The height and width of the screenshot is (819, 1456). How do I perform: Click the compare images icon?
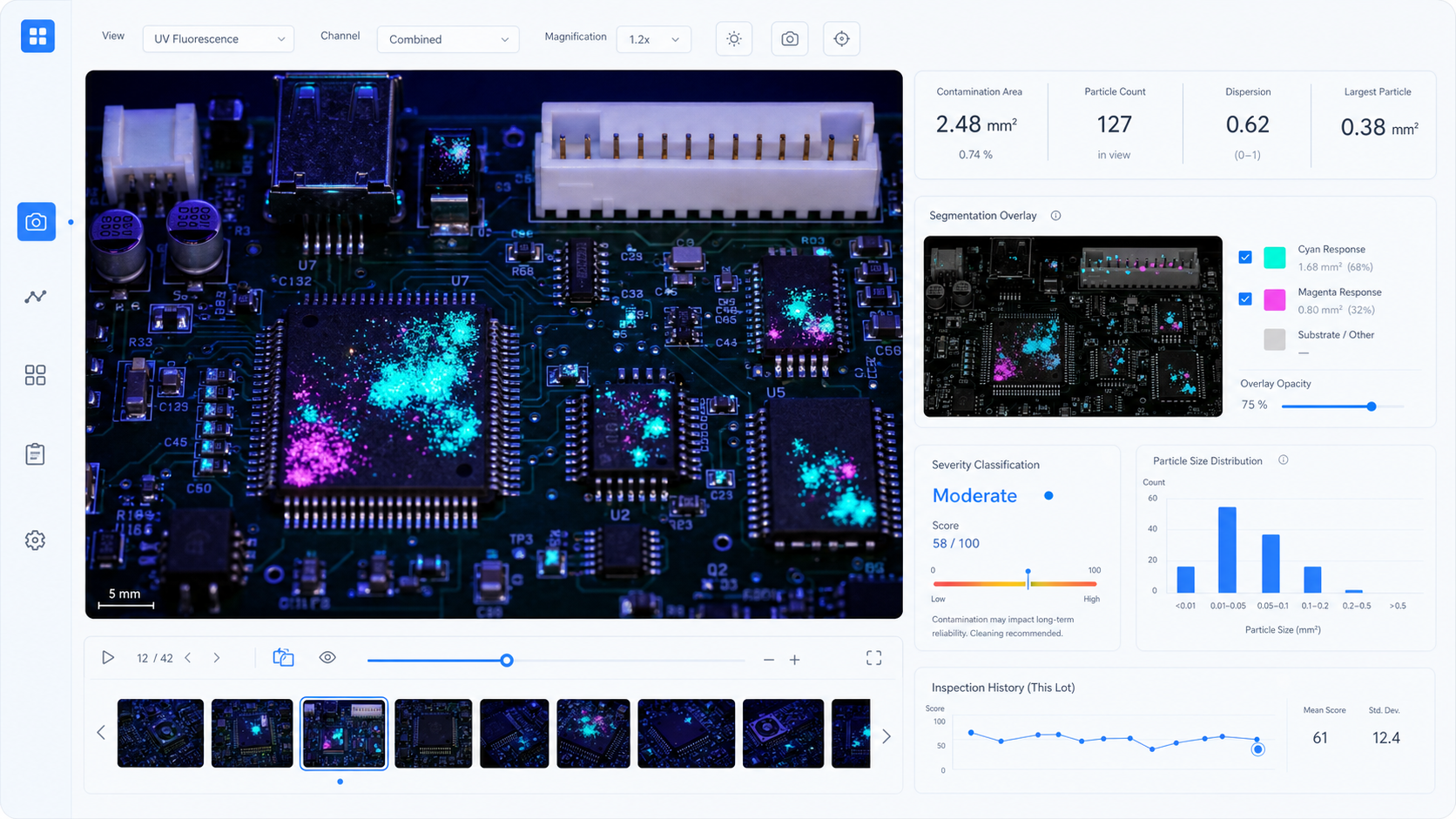pyautogui.click(x=283, y=658)
